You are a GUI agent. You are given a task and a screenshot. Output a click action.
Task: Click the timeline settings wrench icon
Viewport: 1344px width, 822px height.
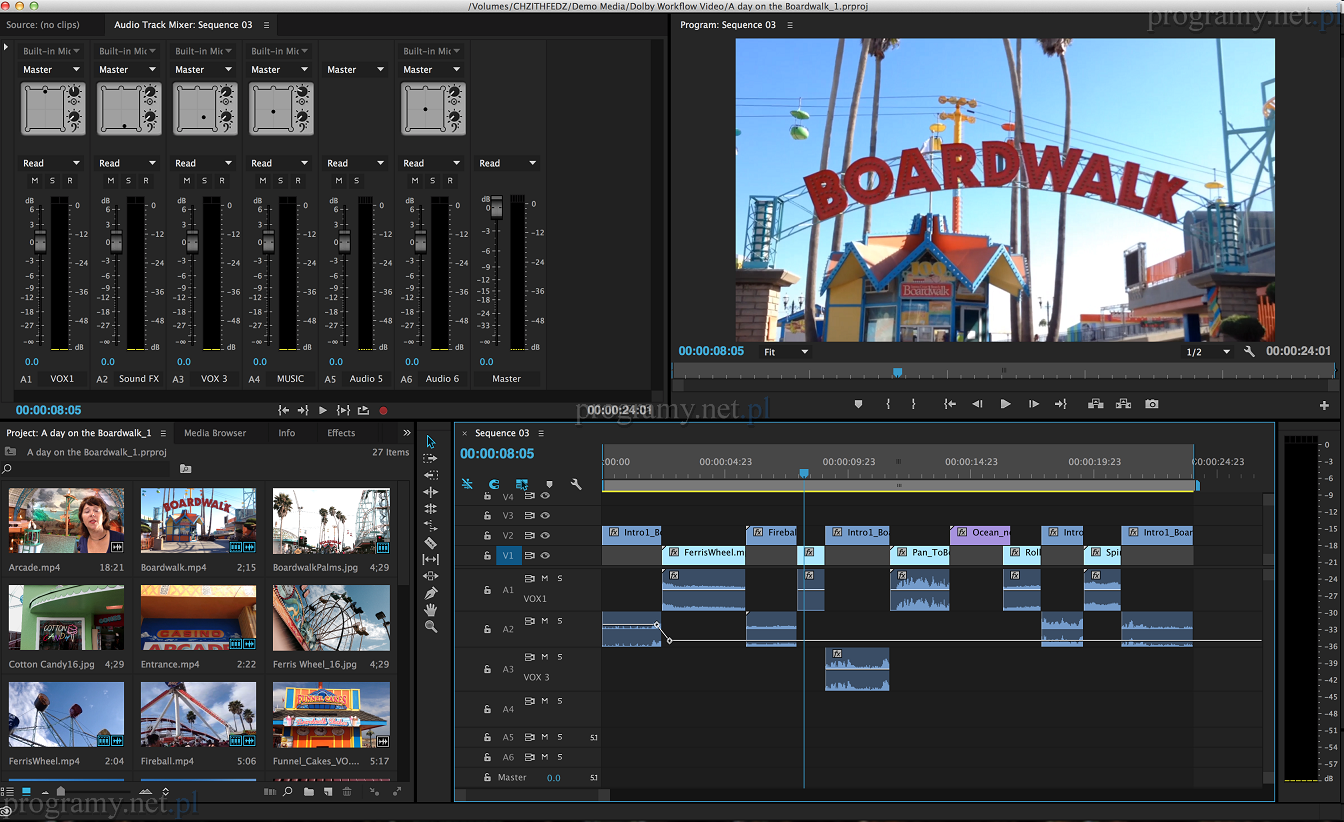tap(576, 484)
